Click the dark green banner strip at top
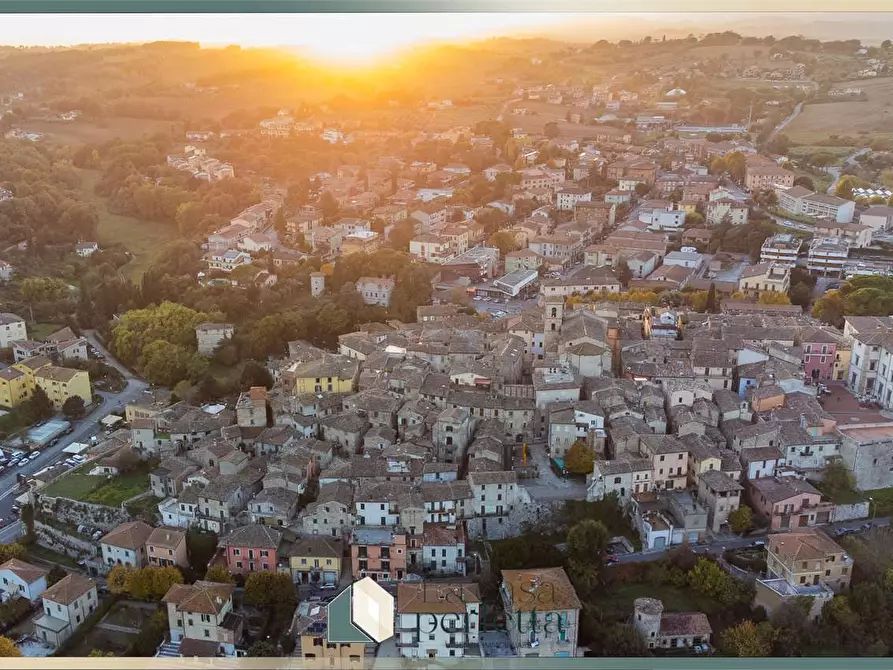Image resolution: width=893 pixels, height=670 pixels. (446, 5)
